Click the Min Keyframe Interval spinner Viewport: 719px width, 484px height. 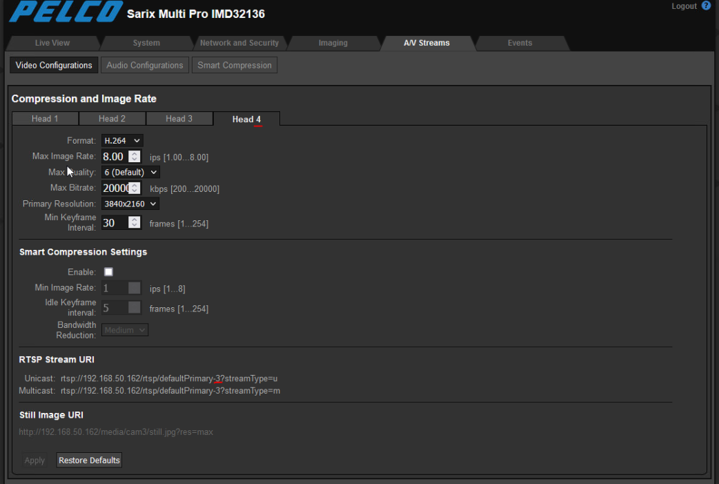point(134,223)
